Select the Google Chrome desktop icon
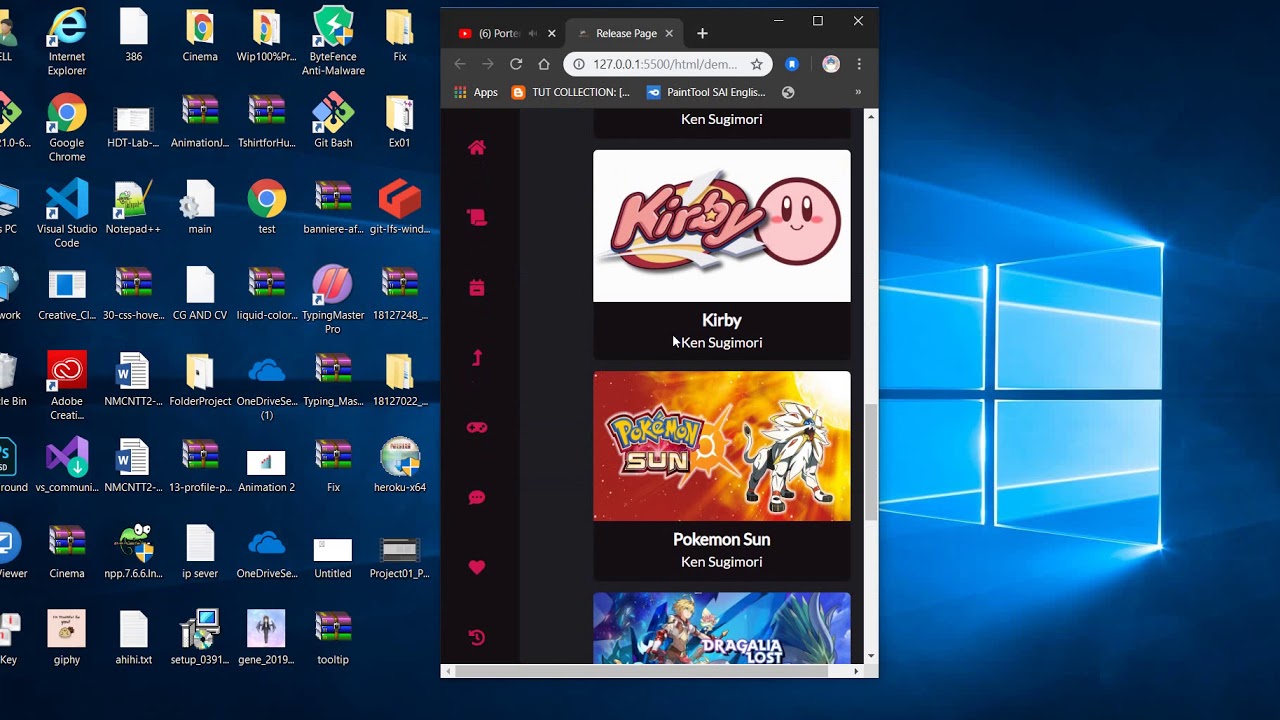This screenshot has width=1280, height=720. click(67, 128)
